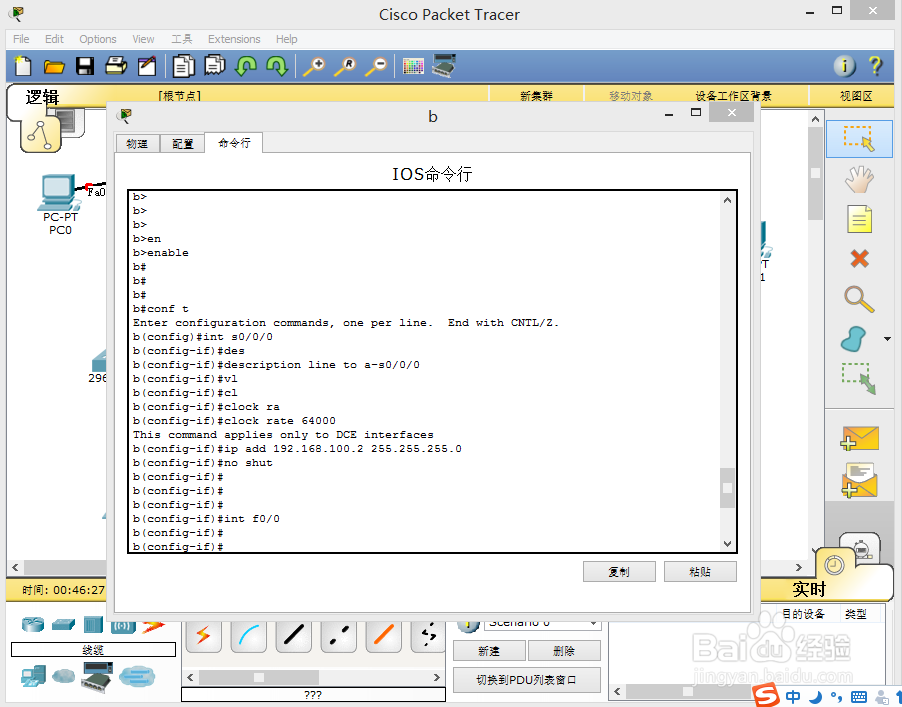Click the 新建 scenario button
Viewport: 902px width, 707px height.
point(489,651)
